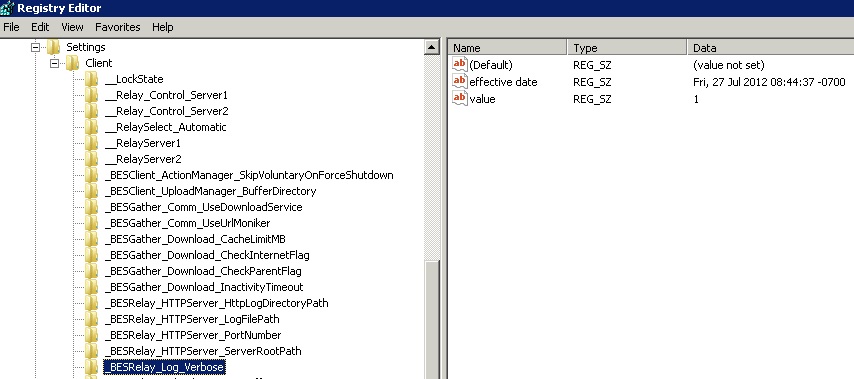The height and width of the screenshot is (379, 854).
Task: Click folder icon for Download_CacheLimitMB key
Action: 92,239
